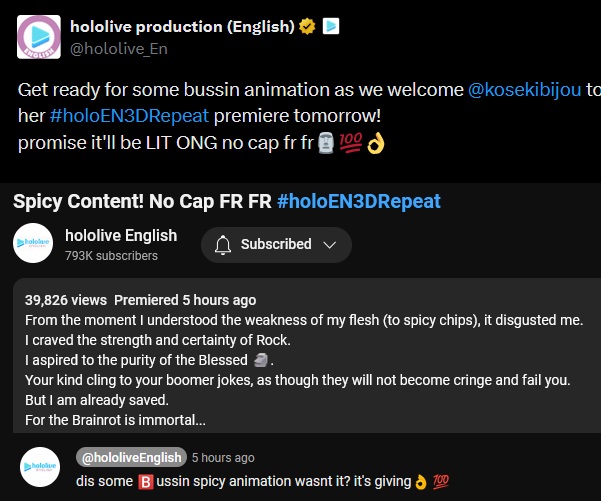The image size is (601, 501).
Task: Open hololive English channel avatar
Action: tap(33, 243)
